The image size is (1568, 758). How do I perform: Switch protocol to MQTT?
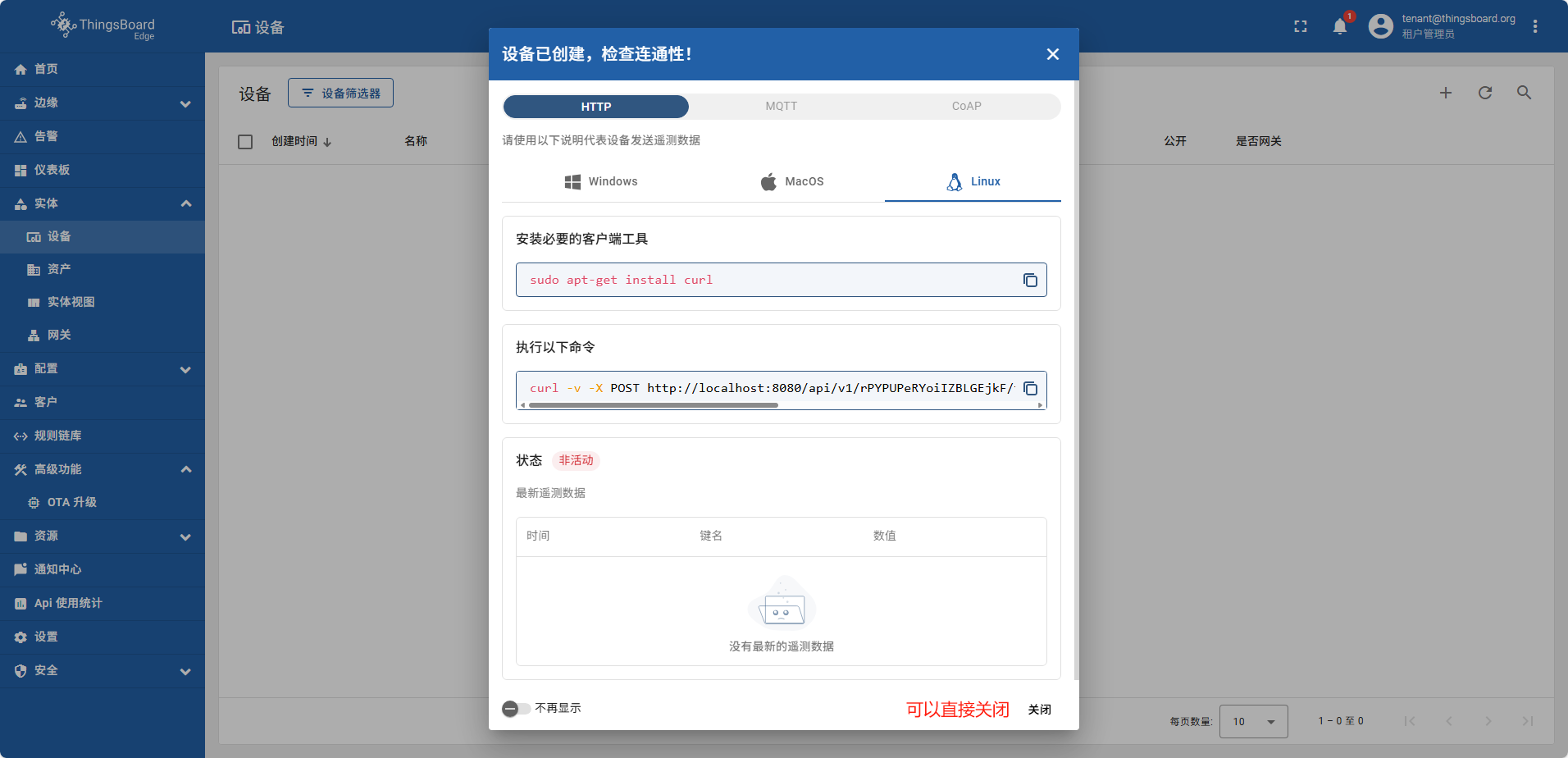click(781, 107)
